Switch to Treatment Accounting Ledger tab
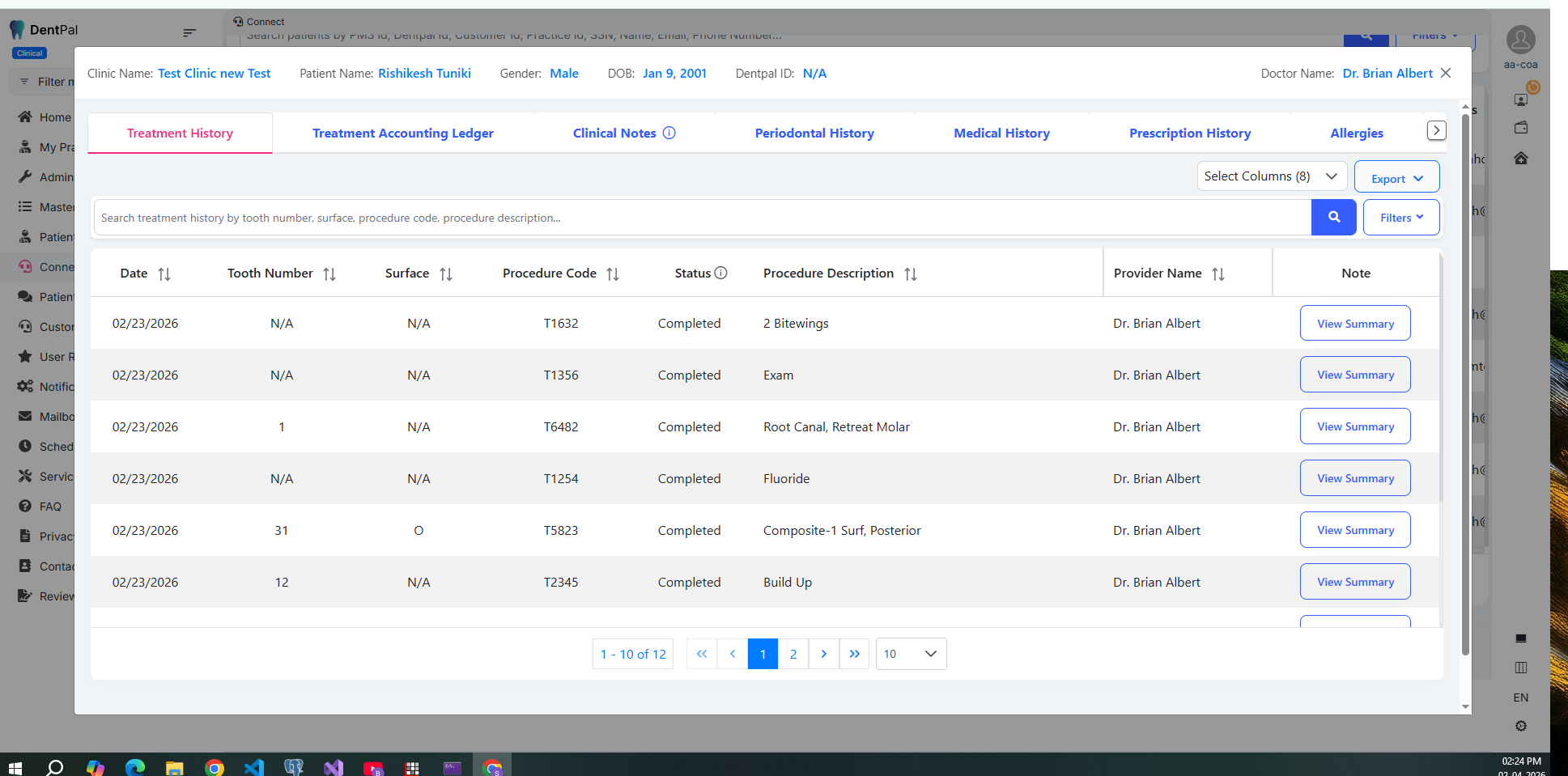Screen dimensions: 1568x776 (x=402, y=134)
